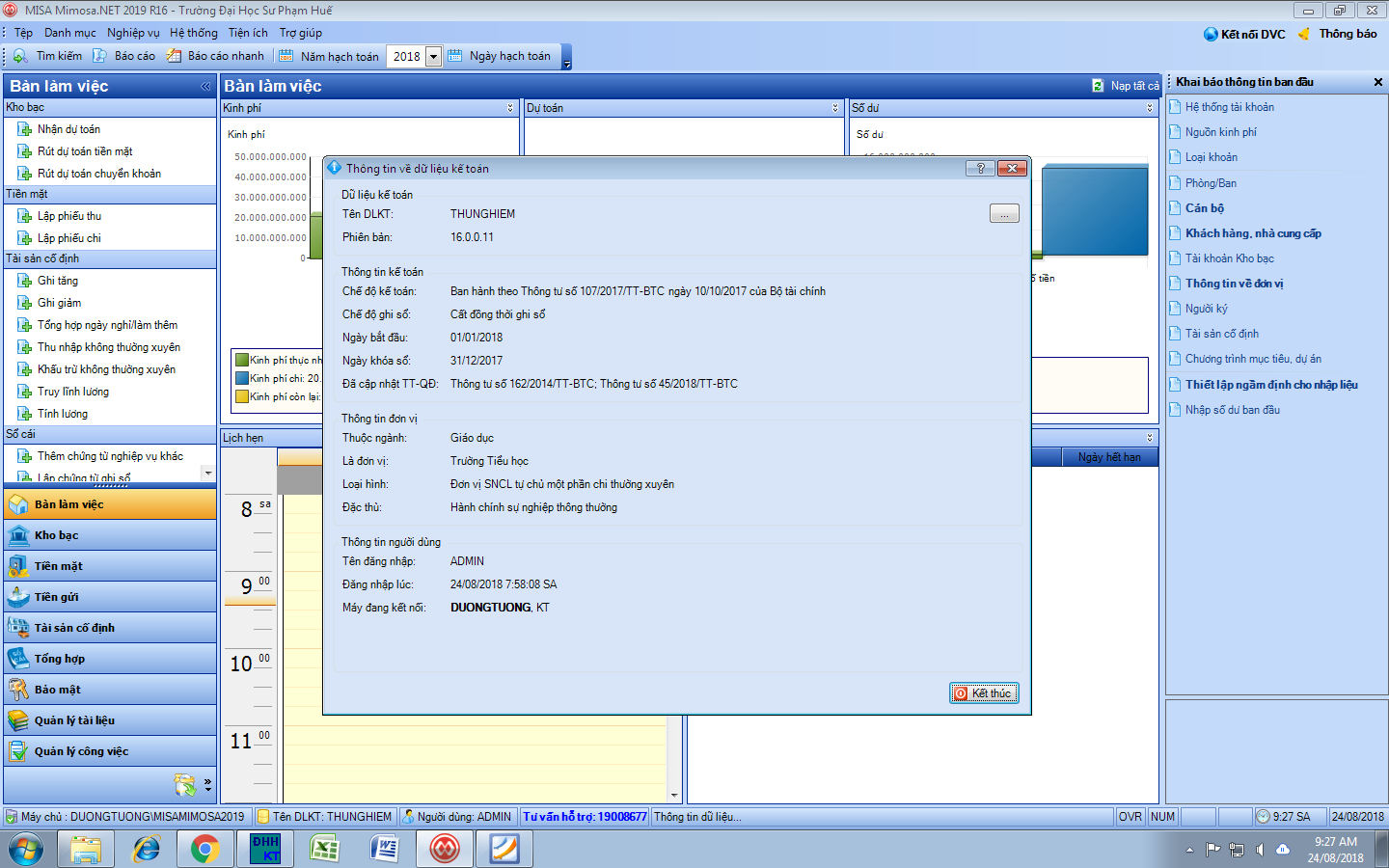
Task: Click Ngày hạch toán calendar icon
Action: 455,56
